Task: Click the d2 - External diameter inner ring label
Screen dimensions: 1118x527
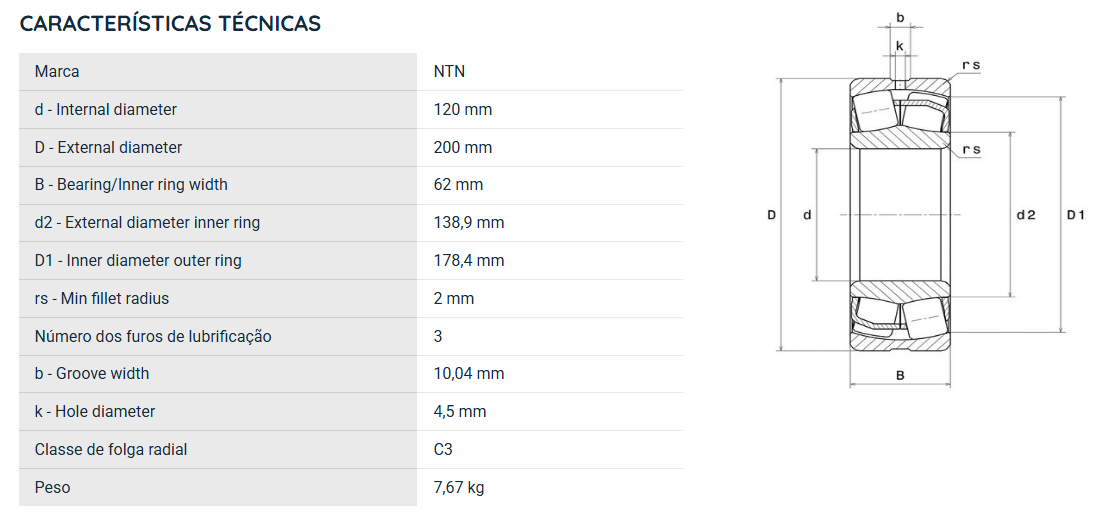Action: (148, 222)
